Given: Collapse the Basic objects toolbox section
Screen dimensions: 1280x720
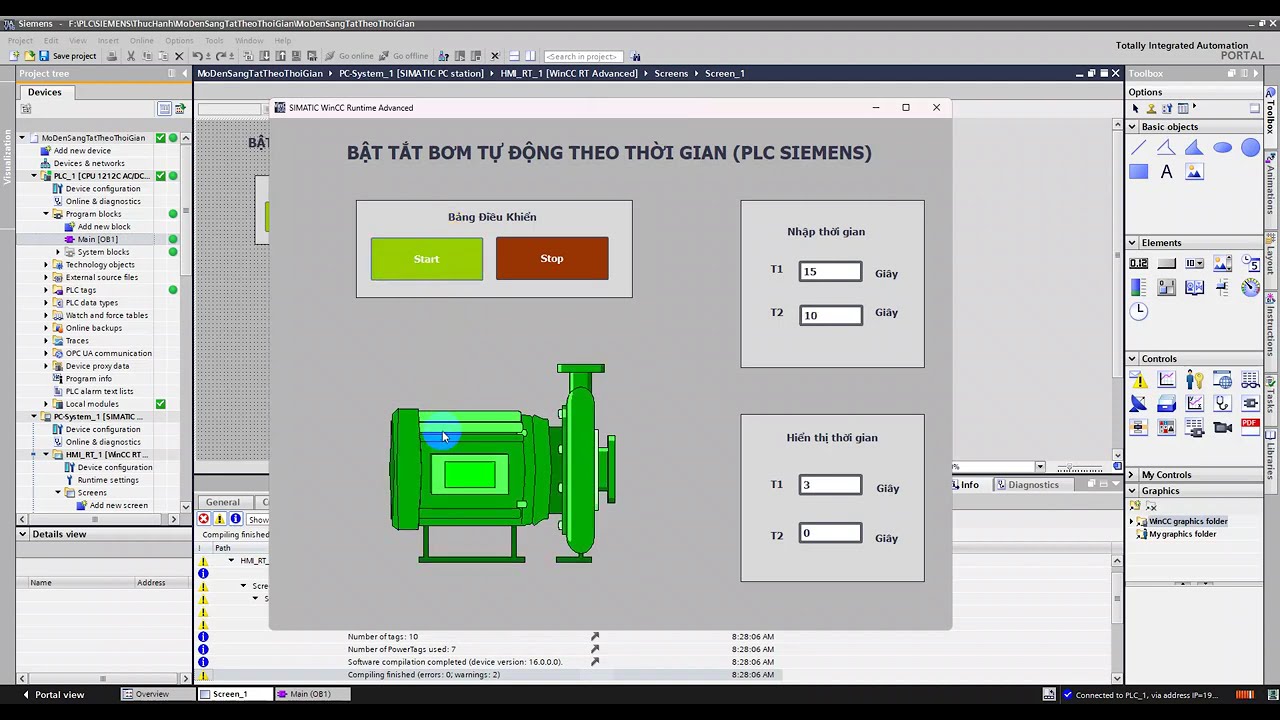Looking at the screenshot, I should (1132, 127).
